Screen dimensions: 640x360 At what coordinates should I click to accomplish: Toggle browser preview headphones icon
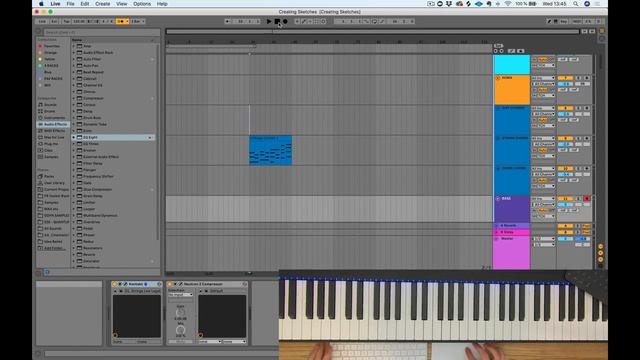(47, 272)
